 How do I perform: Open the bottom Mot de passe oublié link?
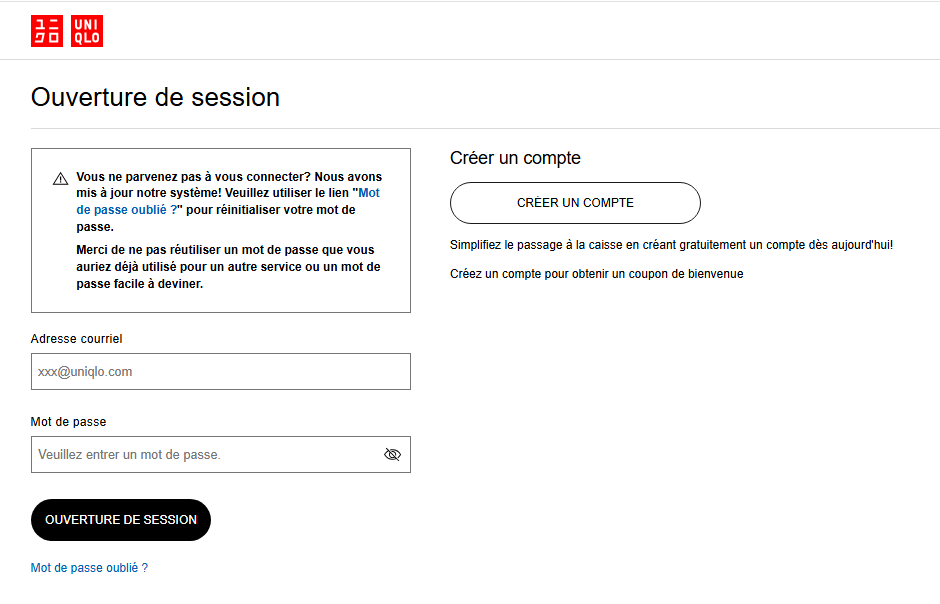point(89,568)
